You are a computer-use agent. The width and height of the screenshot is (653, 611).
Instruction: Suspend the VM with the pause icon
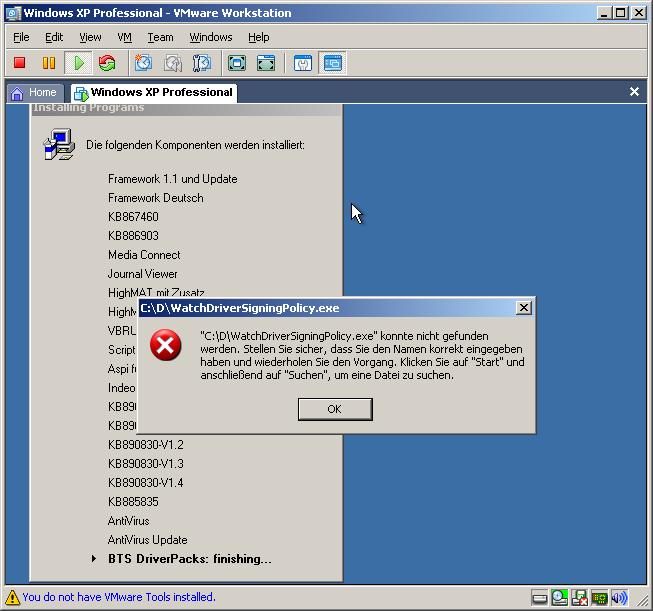tap(49, 63)
